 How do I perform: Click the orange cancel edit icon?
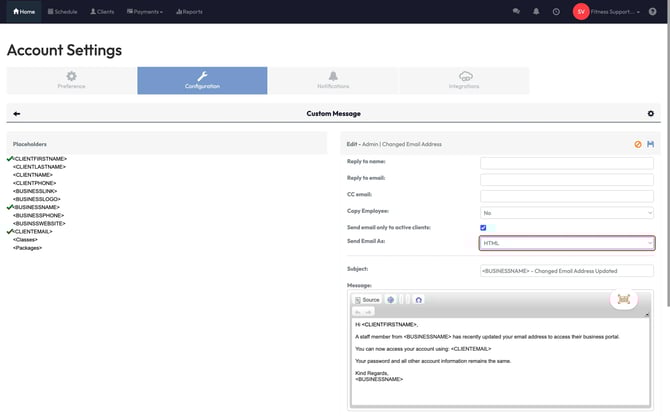tap(638, 144)
